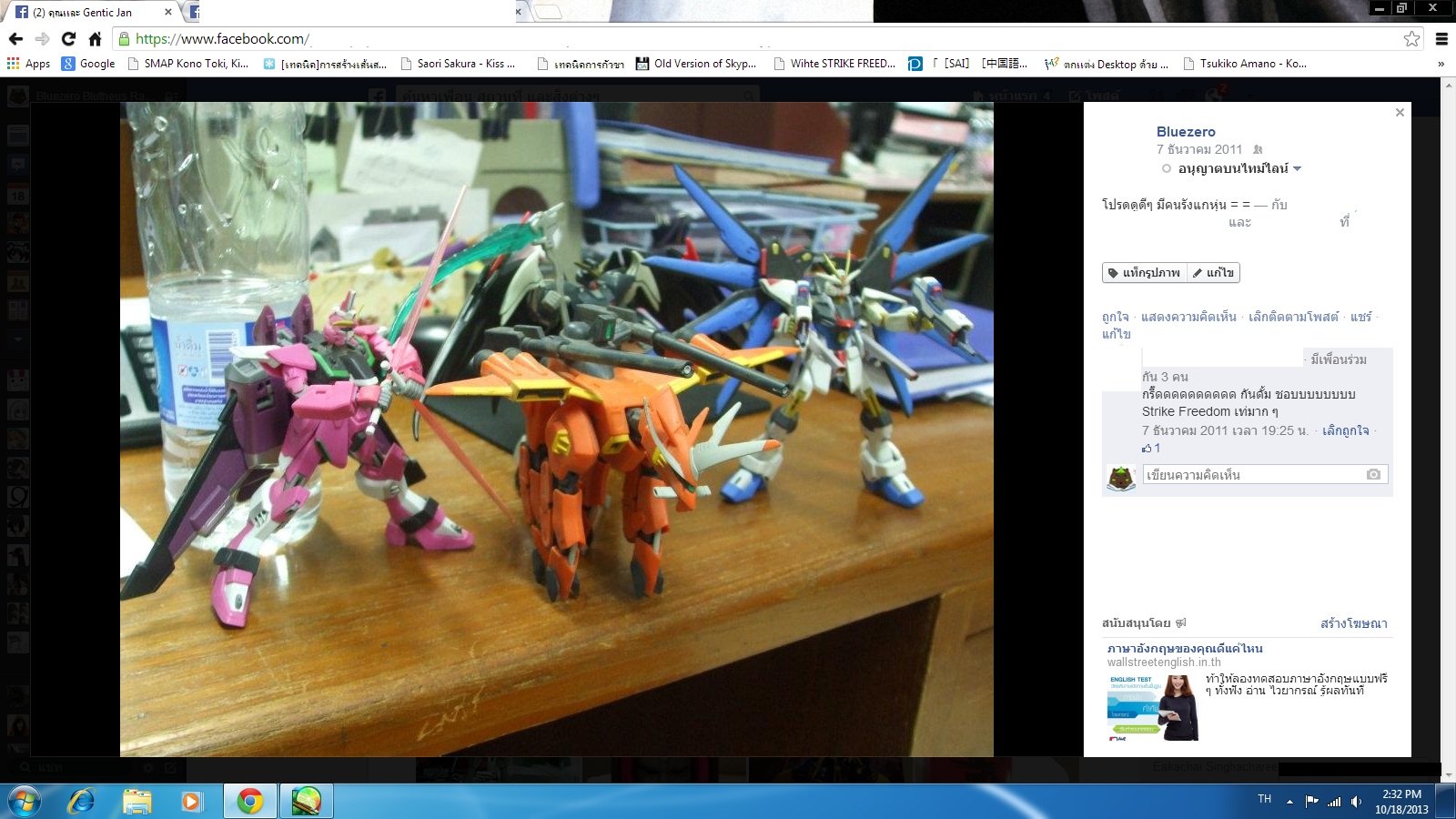Reload the Facebook page
Image resolution: width=1456 pixels, height=819 pixels.
[x=68, y=39]
